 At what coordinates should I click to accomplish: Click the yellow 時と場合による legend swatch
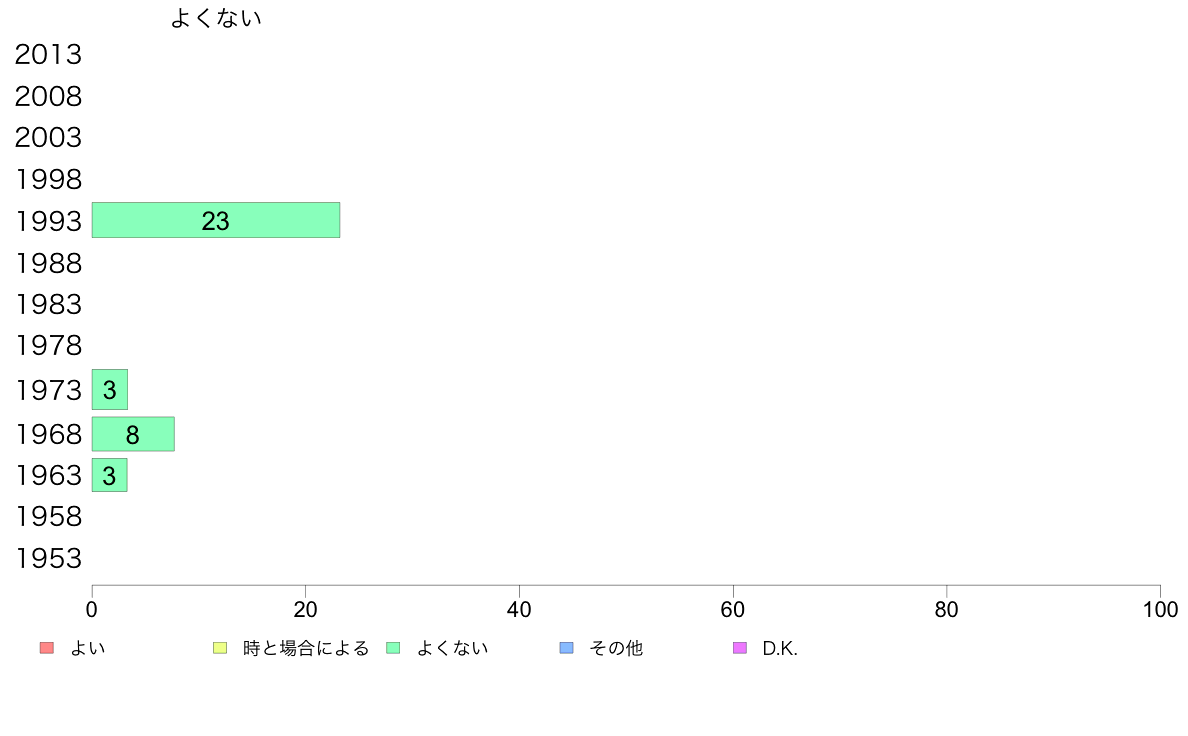click(x=220, y=648)
